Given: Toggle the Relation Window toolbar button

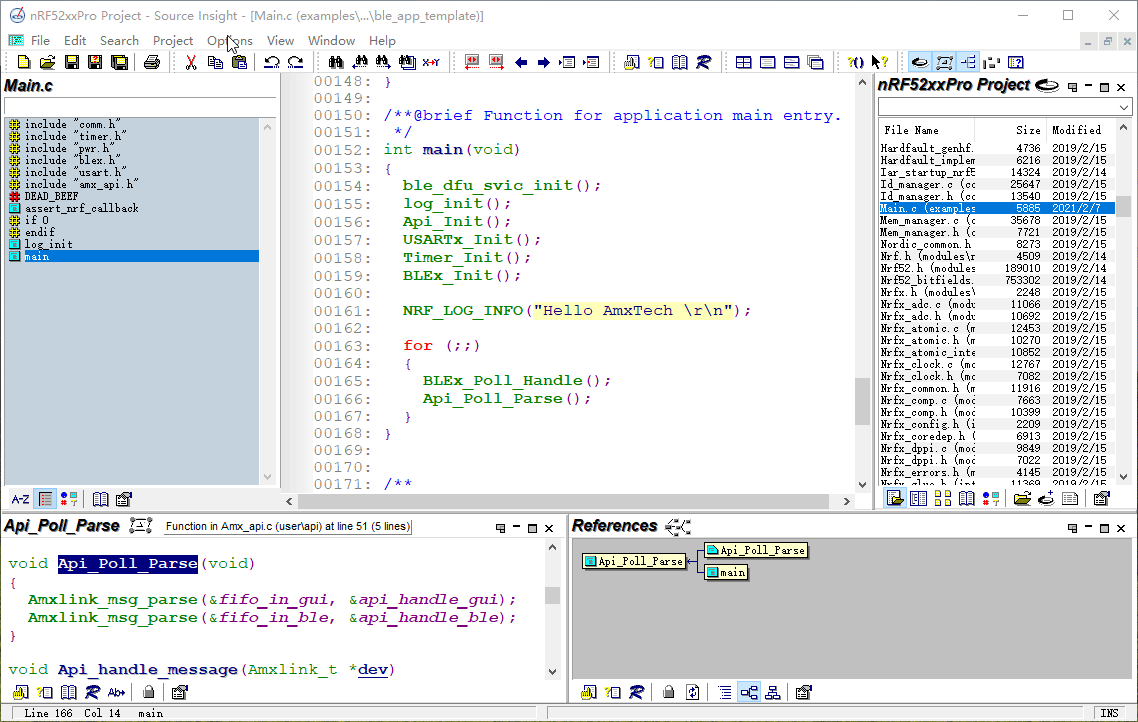Looking at the screenshot, I should 967,62.
